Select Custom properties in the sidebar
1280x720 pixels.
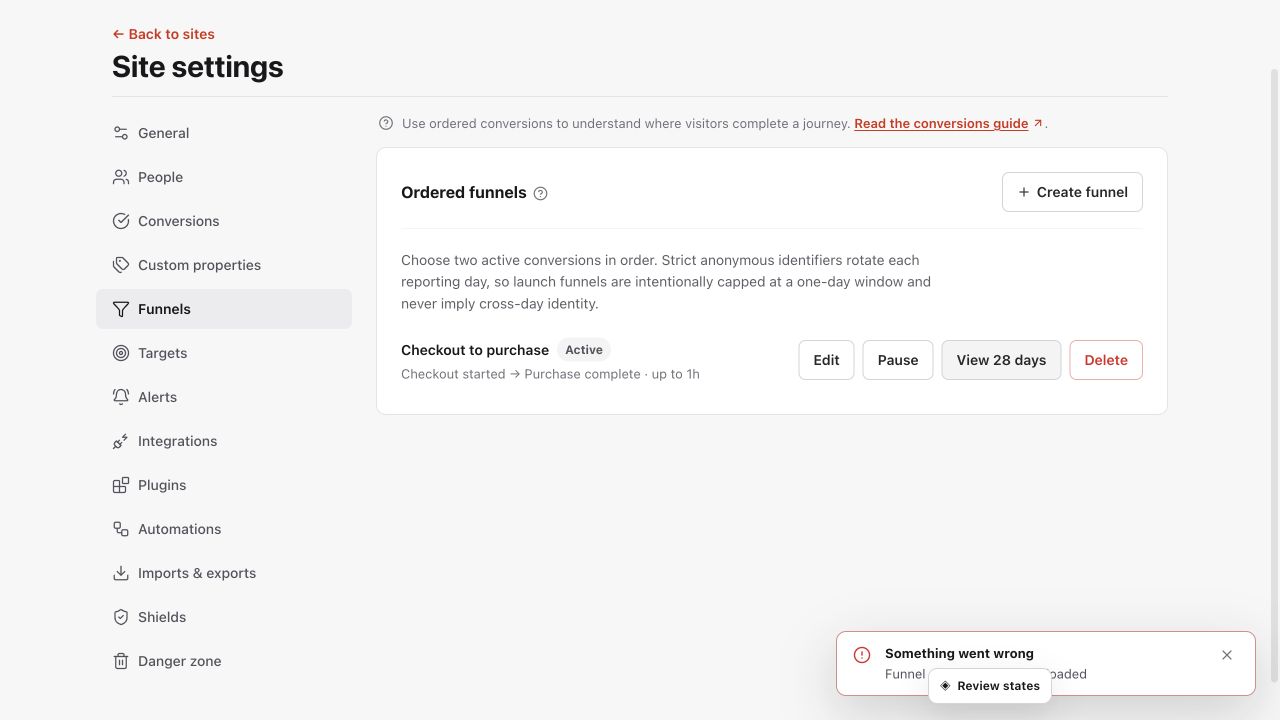(224, 265)
